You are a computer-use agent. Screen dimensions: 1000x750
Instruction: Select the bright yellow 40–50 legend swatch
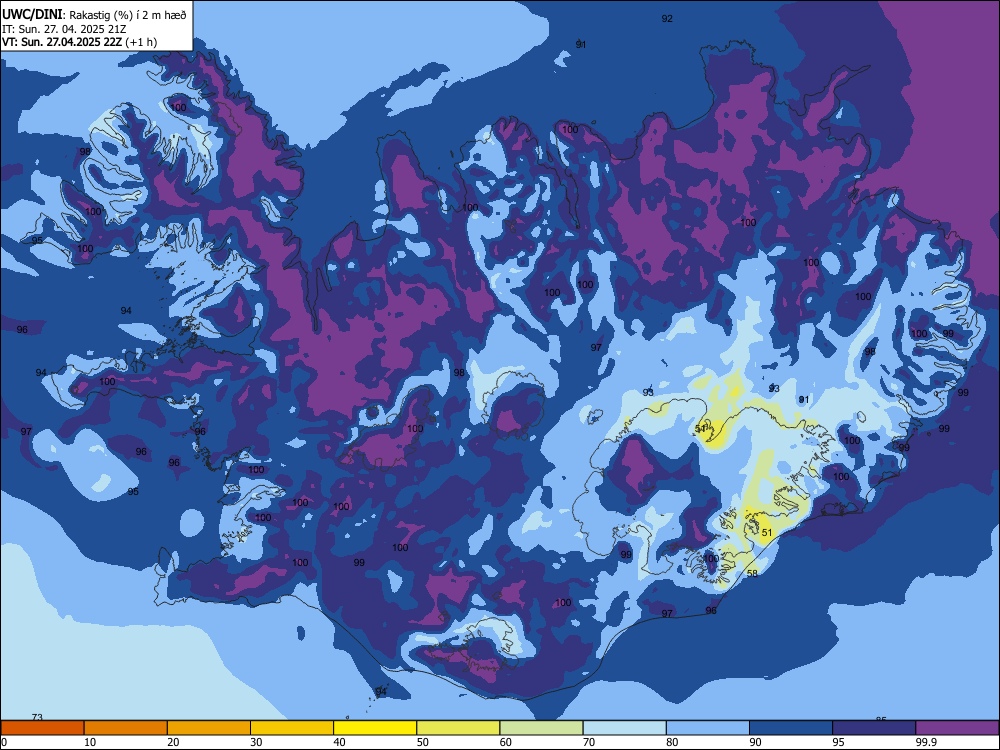pos(375,728)
